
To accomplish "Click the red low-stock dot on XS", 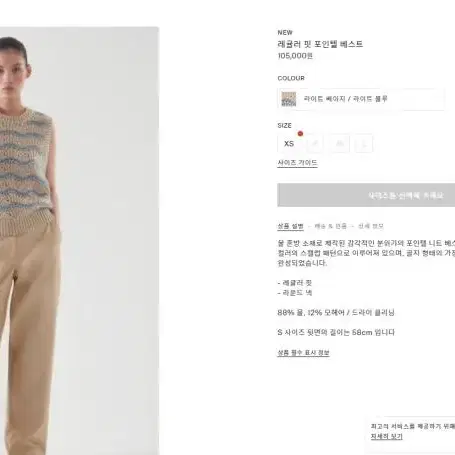I will click(300, 134).
